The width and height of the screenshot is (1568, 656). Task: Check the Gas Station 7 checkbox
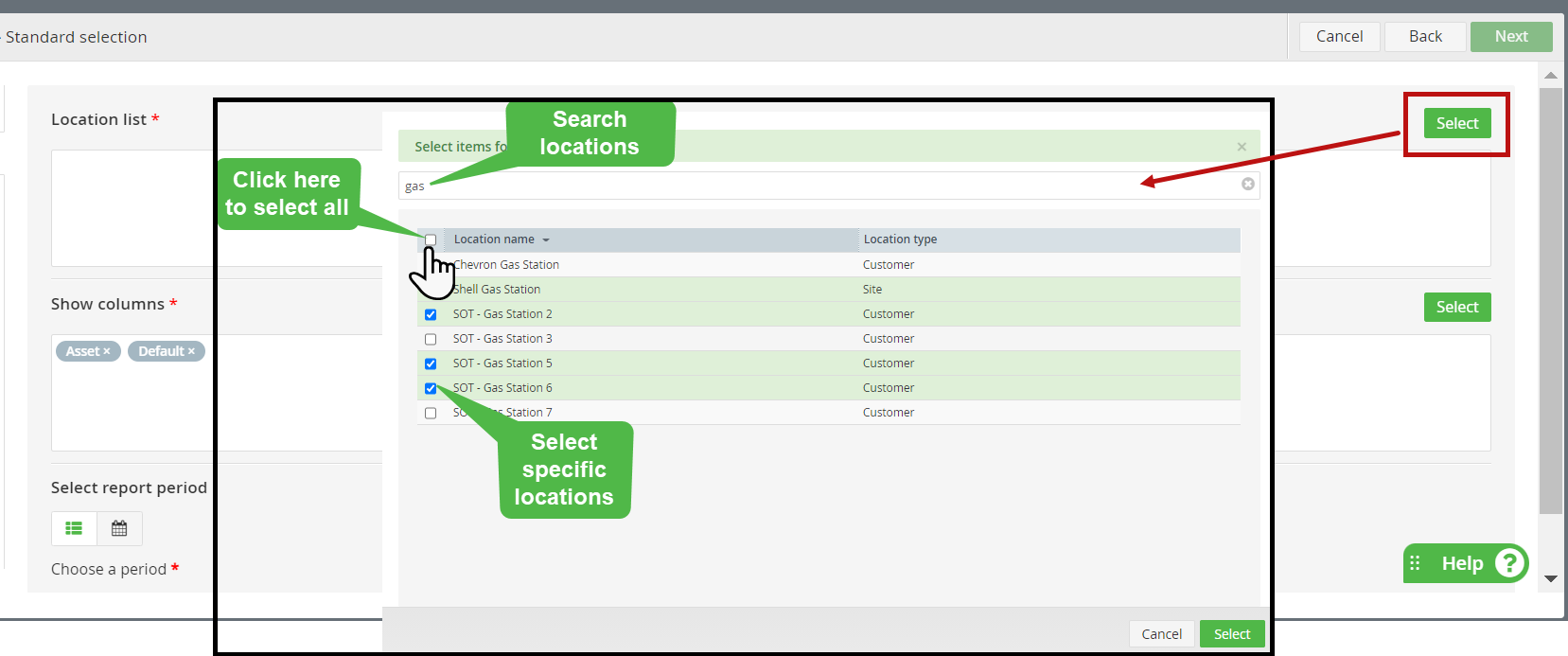[431, 413]
